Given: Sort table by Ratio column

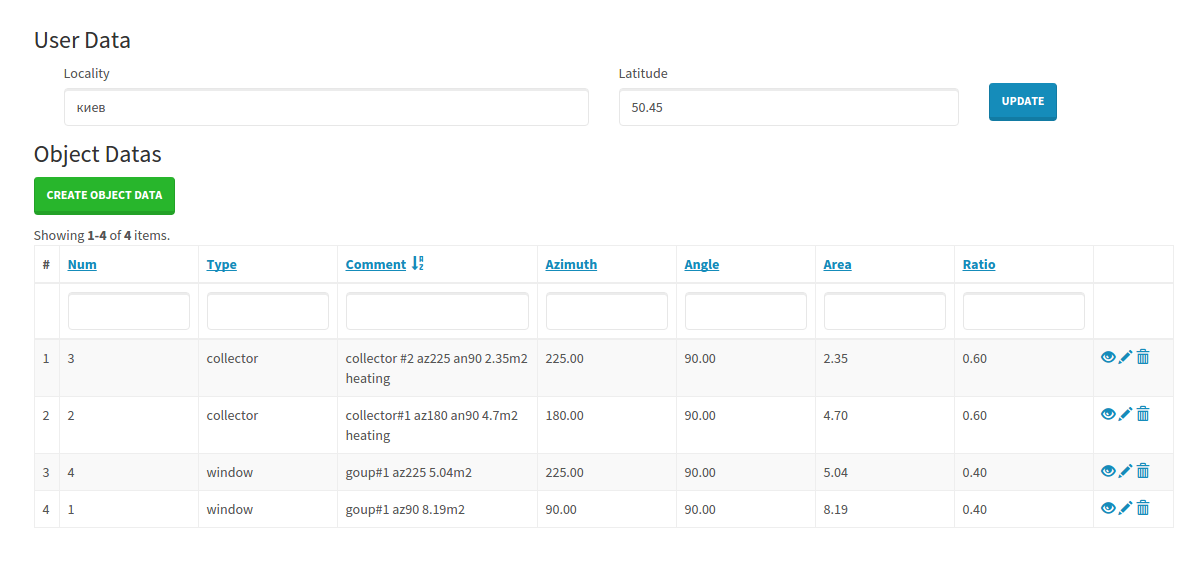Looking at the screenshot, I should pyautogui.click(x=979, y=265).
